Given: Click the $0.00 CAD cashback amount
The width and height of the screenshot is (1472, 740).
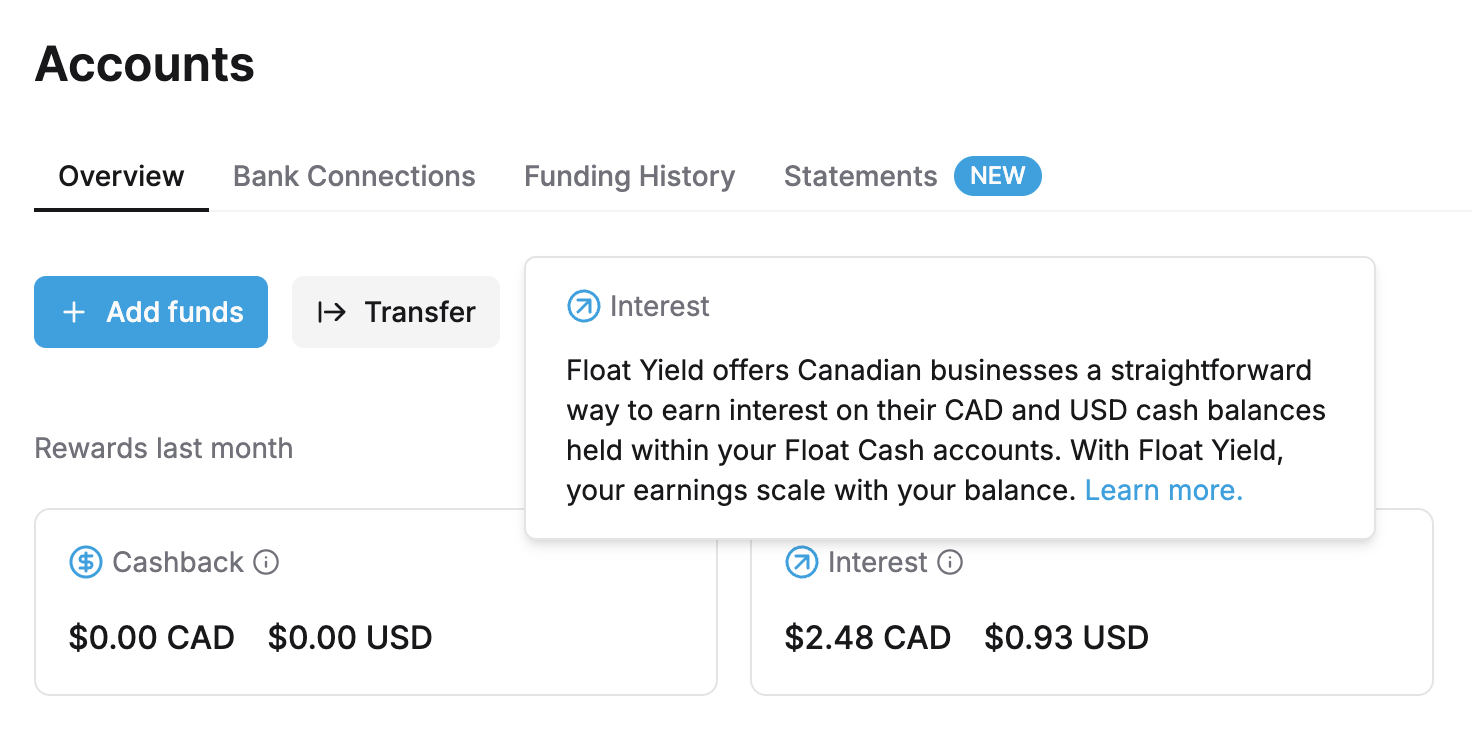Looking at the screenshot, I should click(151, 637).
